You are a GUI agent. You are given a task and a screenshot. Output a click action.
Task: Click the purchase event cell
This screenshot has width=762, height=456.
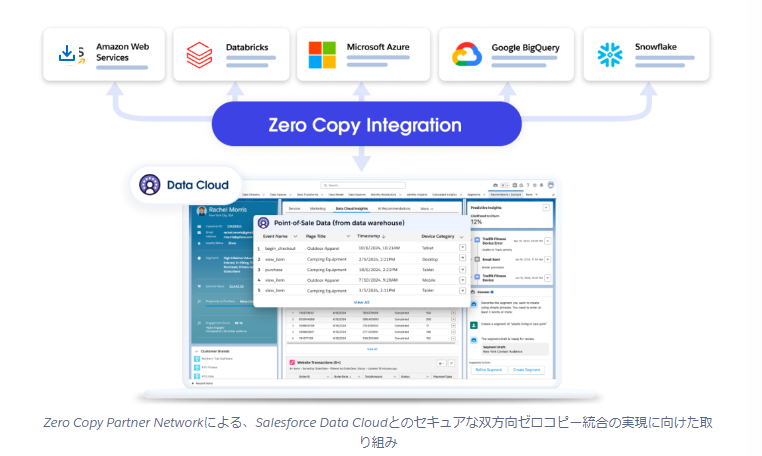pos(274,270)
